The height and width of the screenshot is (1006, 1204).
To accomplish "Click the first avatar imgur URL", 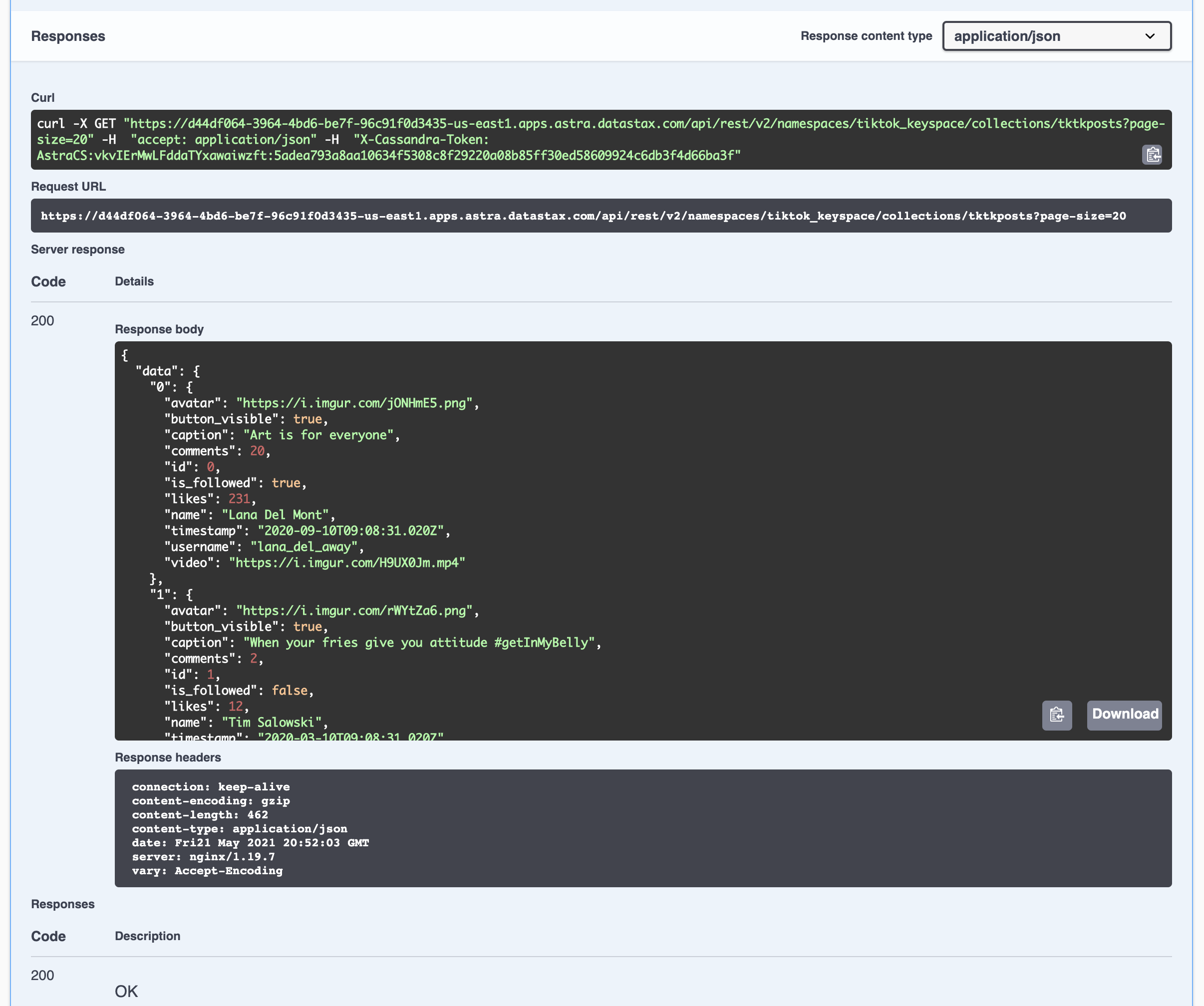I will 356,403.
